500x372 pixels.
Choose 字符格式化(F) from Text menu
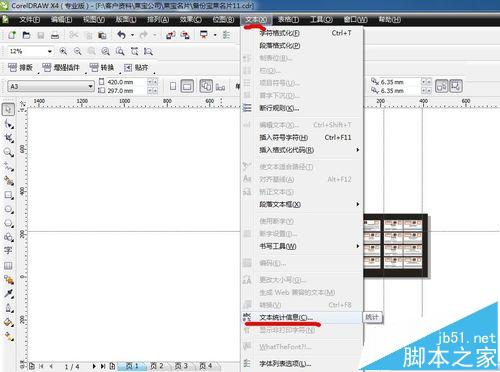click(302, 33)
